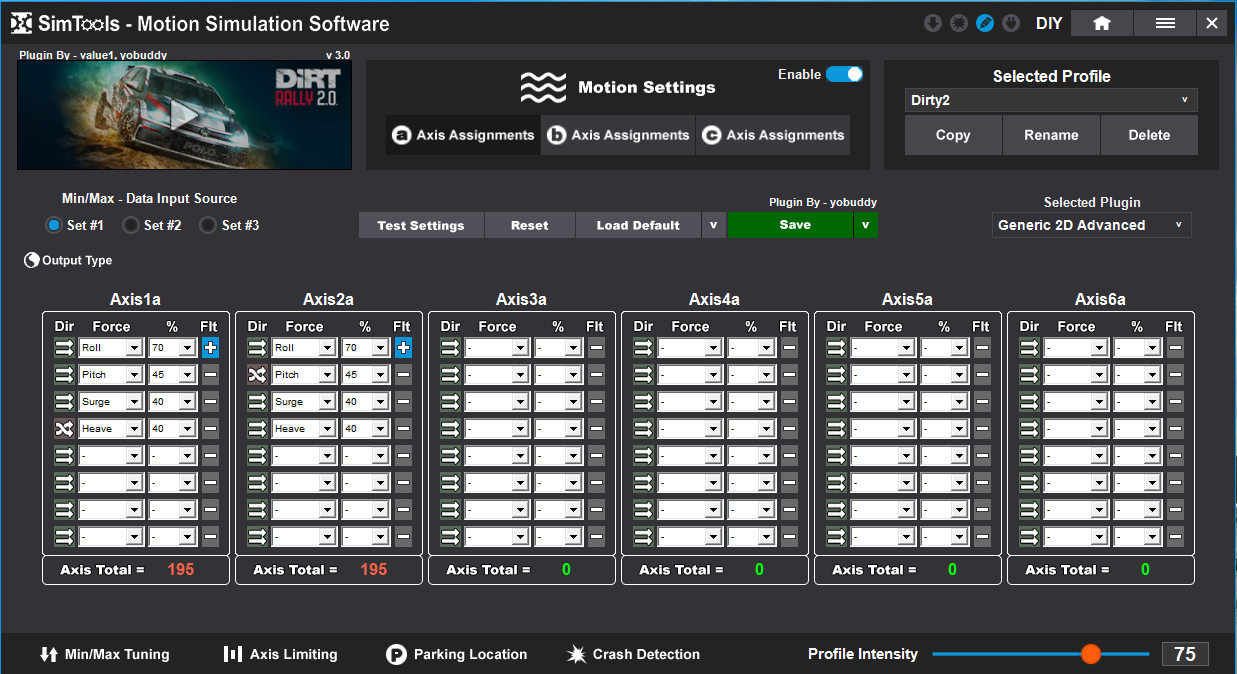Click the inverted direction icon for Axis1a Heave
The height and width of the screenshot is (674, 1237).
tap(64, 428)
